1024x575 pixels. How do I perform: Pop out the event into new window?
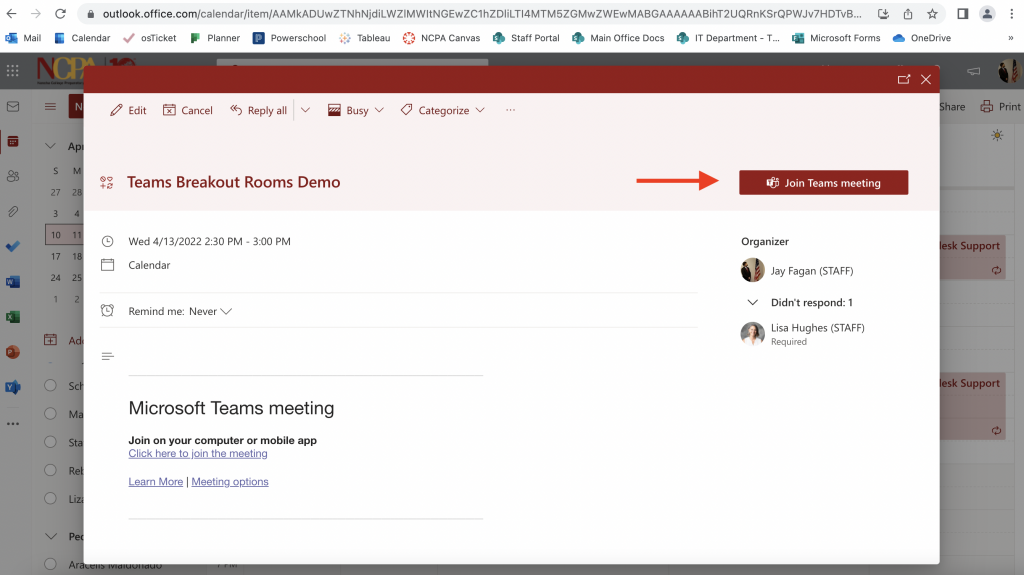[x=904, y=79]
